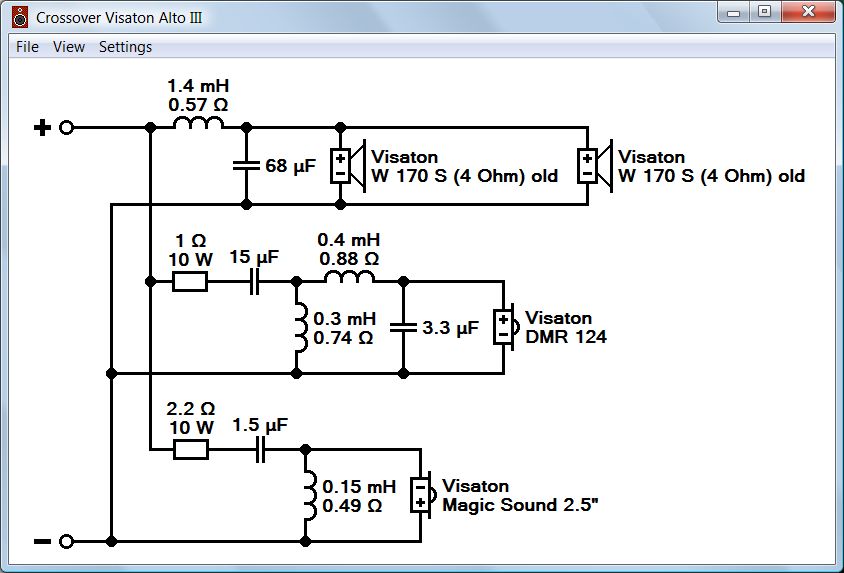Click the positive input terminal circle
This screenshot has width=844, height=573.
pos(66,128)
